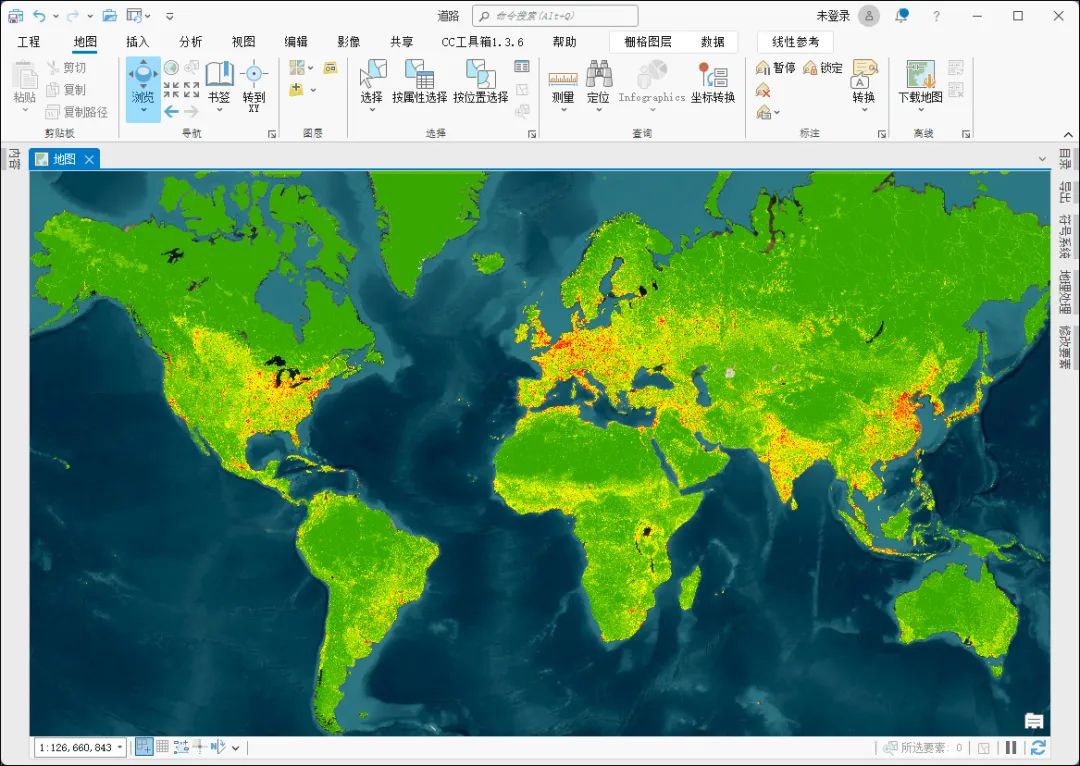This screenshot has width=1080, height=766.
Task: Open notifications bell icon
Action: [x=901, y=15]
